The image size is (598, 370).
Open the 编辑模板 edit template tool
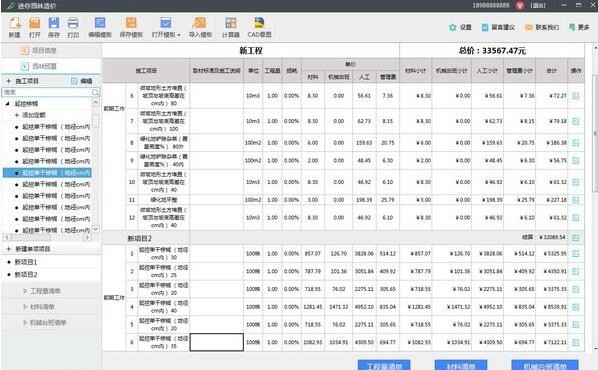100,27
